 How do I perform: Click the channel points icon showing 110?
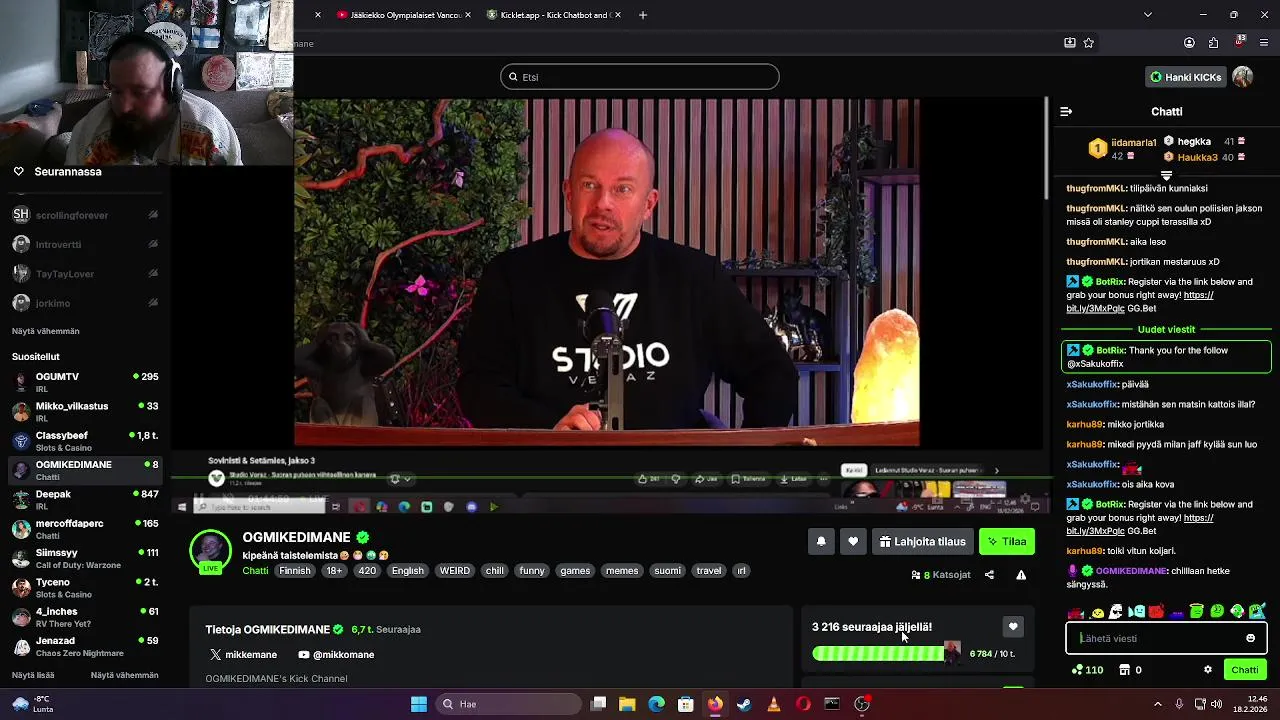click(x=1087, y=670)
